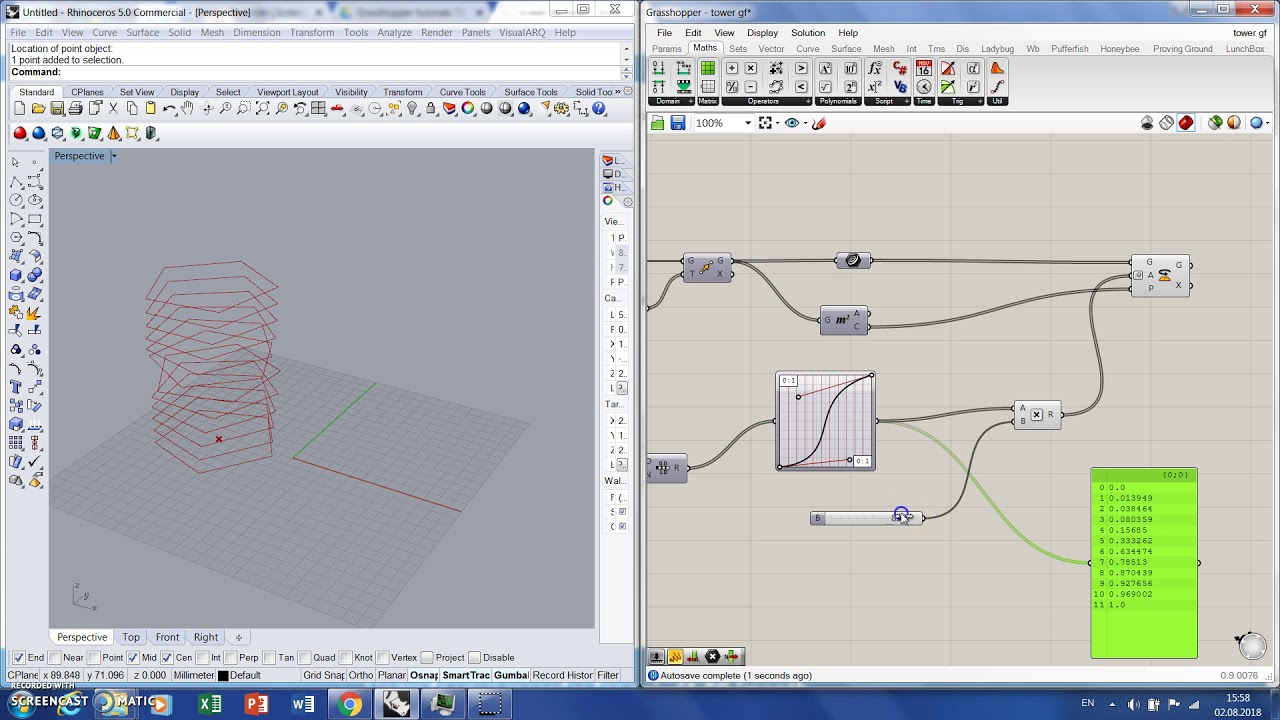The height and width of the screenshot is (720, 1280).
Task: Toggle the Disable osnap checkbox
Action: tap(474, 658)
